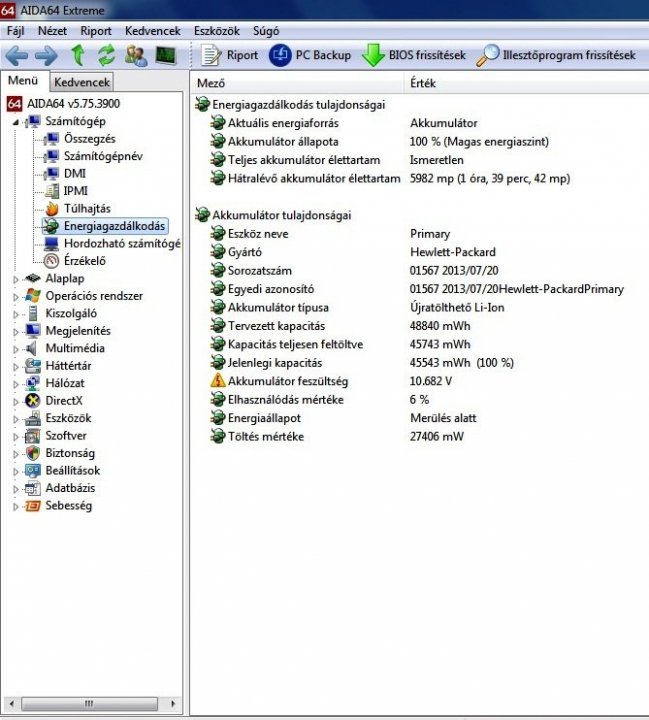Viewport: 649px width, 720px height.
Task: Click the PC Backup toolbar label
Action: point(323,55)
